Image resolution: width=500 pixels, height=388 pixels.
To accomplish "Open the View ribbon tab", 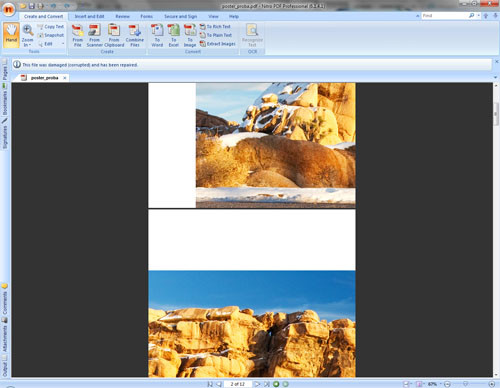I will (213, 16).
